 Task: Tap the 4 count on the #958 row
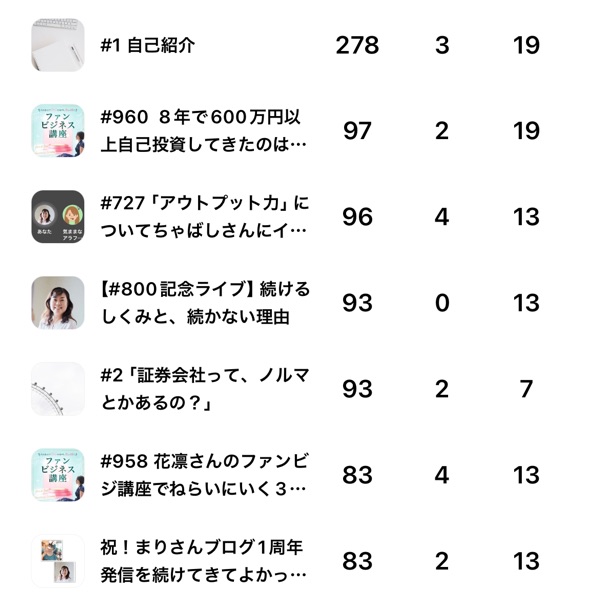point(442,475)
